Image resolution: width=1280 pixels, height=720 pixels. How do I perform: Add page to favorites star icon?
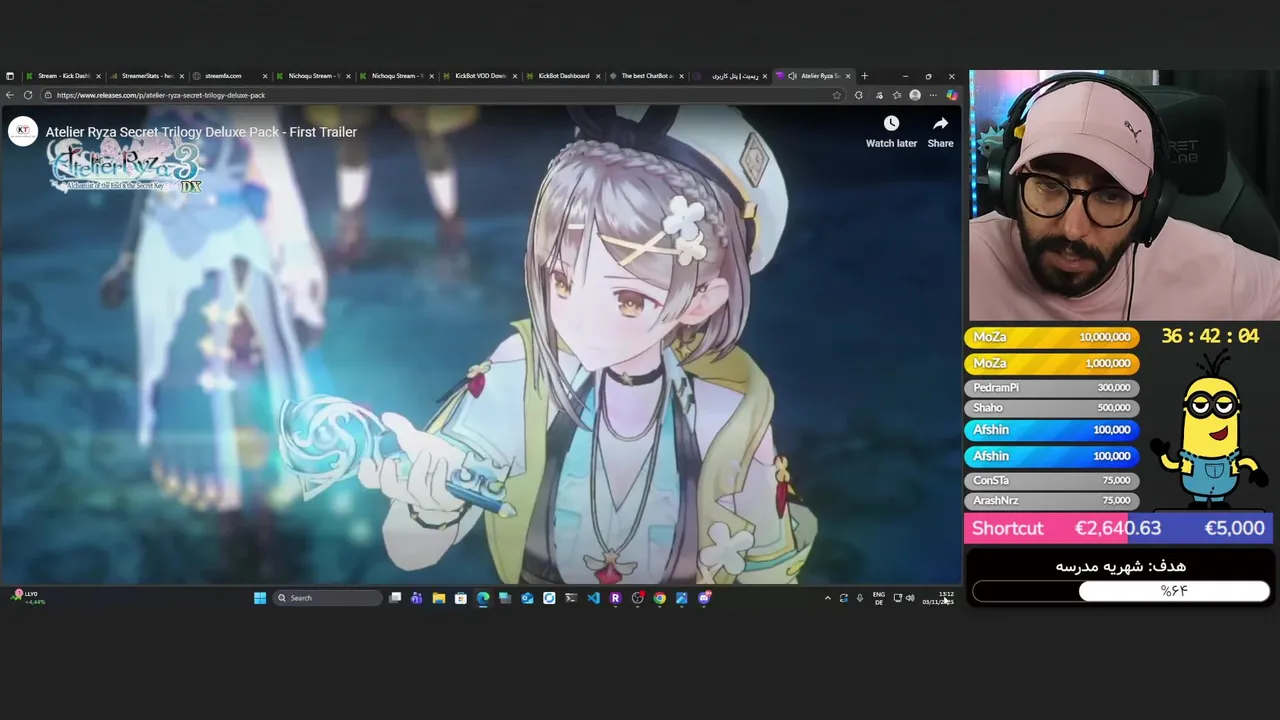click(837, 95)
